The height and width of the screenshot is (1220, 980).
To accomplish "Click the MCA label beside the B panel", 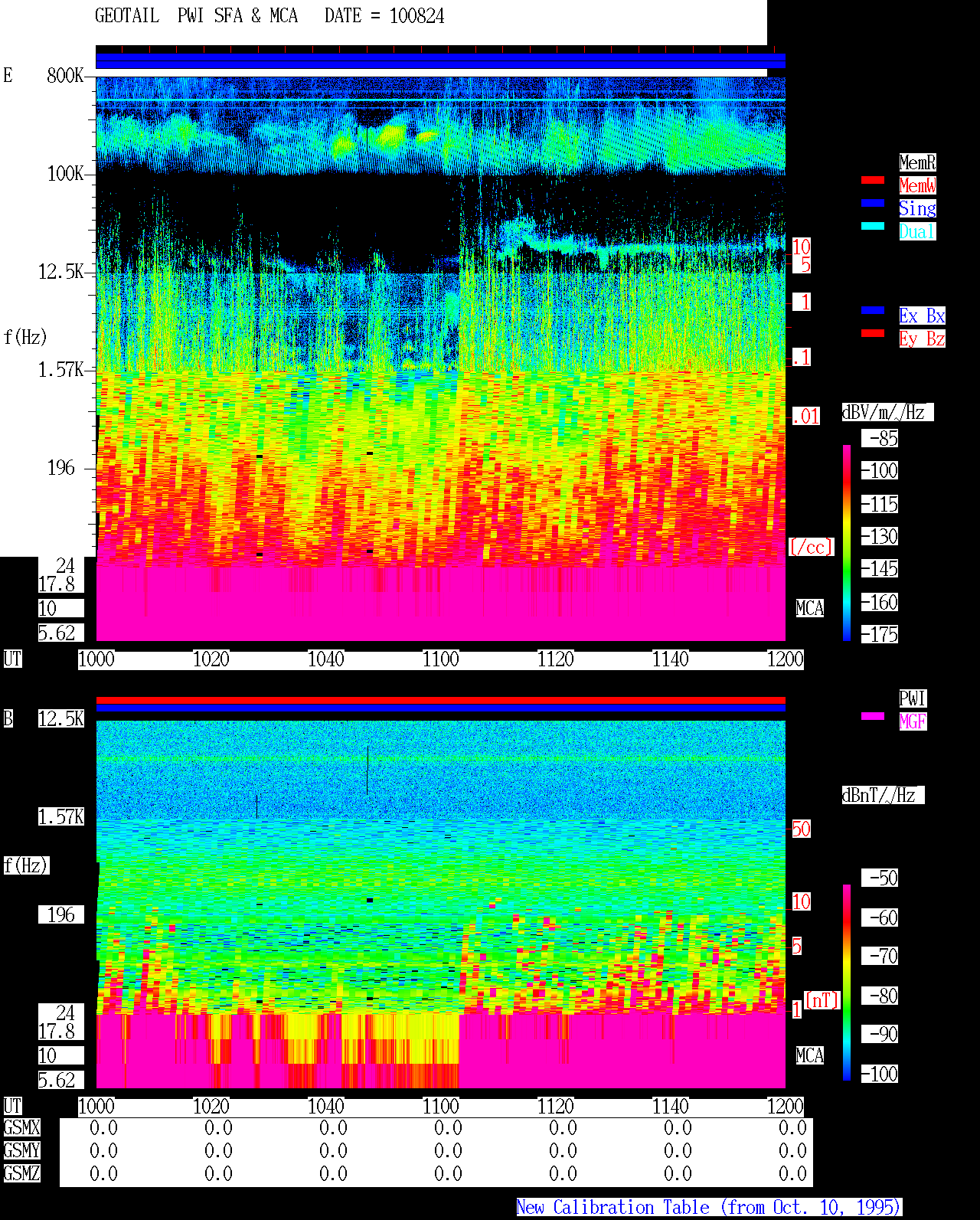I will [810, 1055].
